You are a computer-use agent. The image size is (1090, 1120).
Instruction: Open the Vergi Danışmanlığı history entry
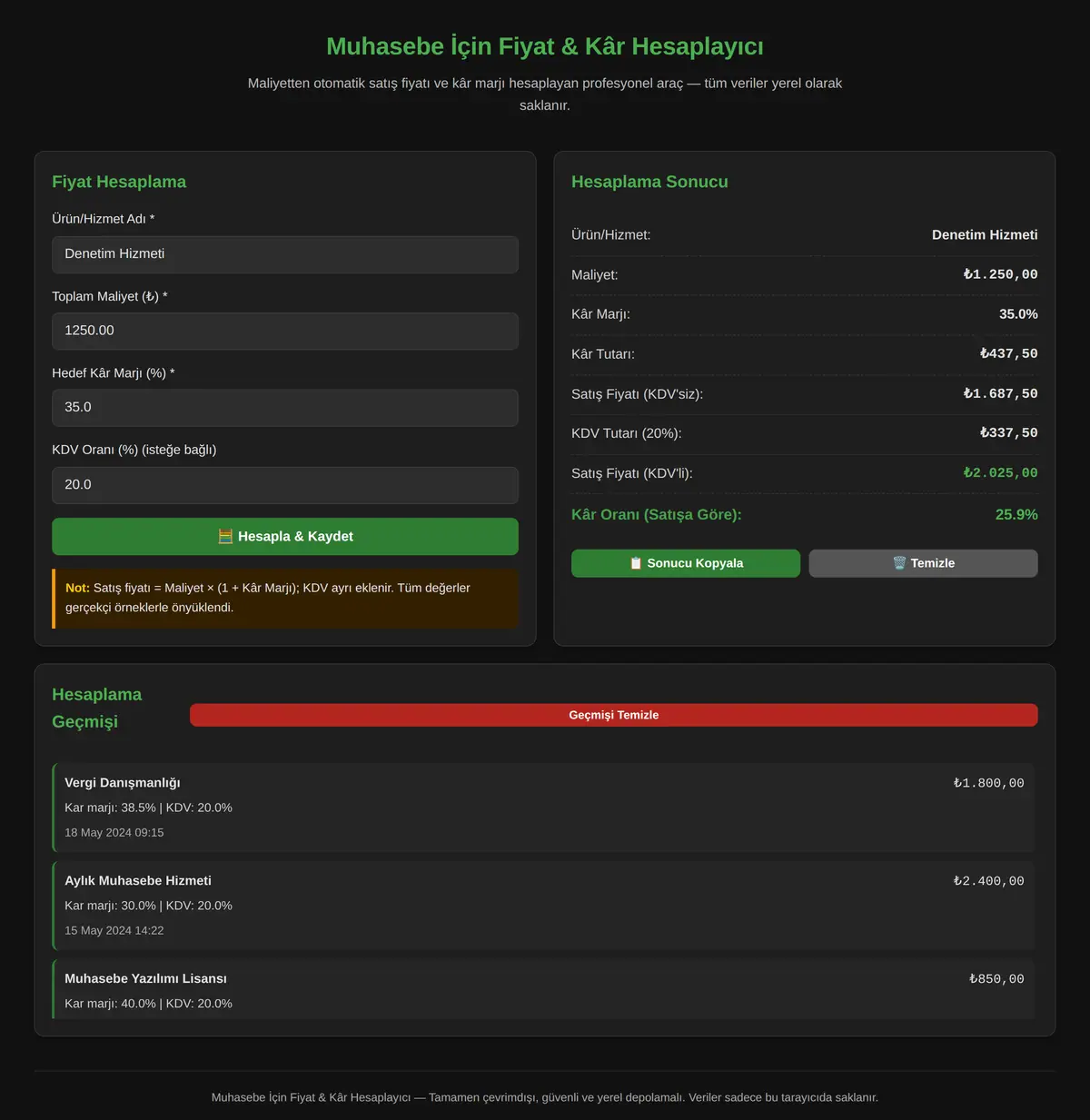(543, 808)
